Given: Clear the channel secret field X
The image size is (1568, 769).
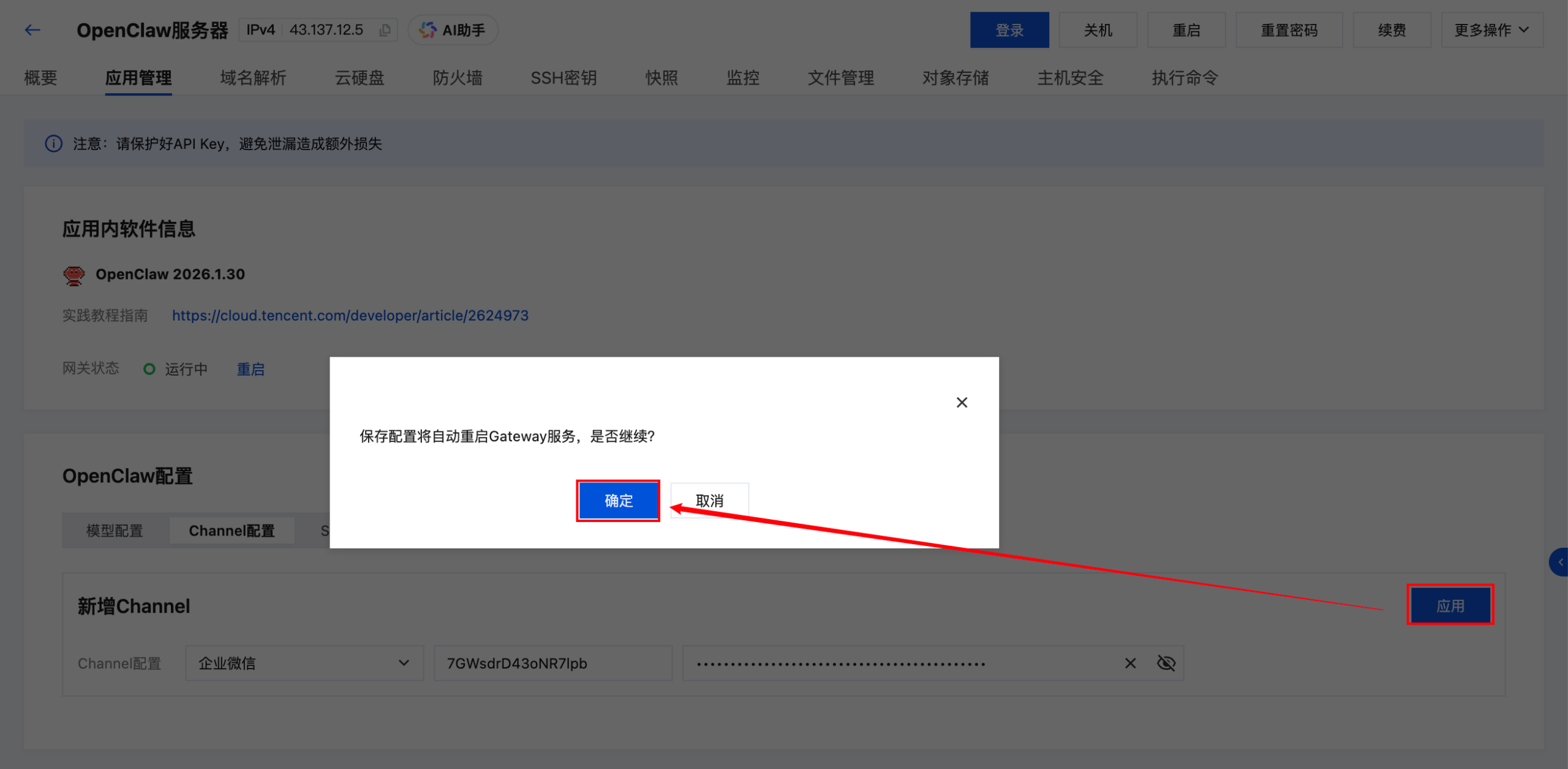Looking at the screenshot, I should point(1130,663).
